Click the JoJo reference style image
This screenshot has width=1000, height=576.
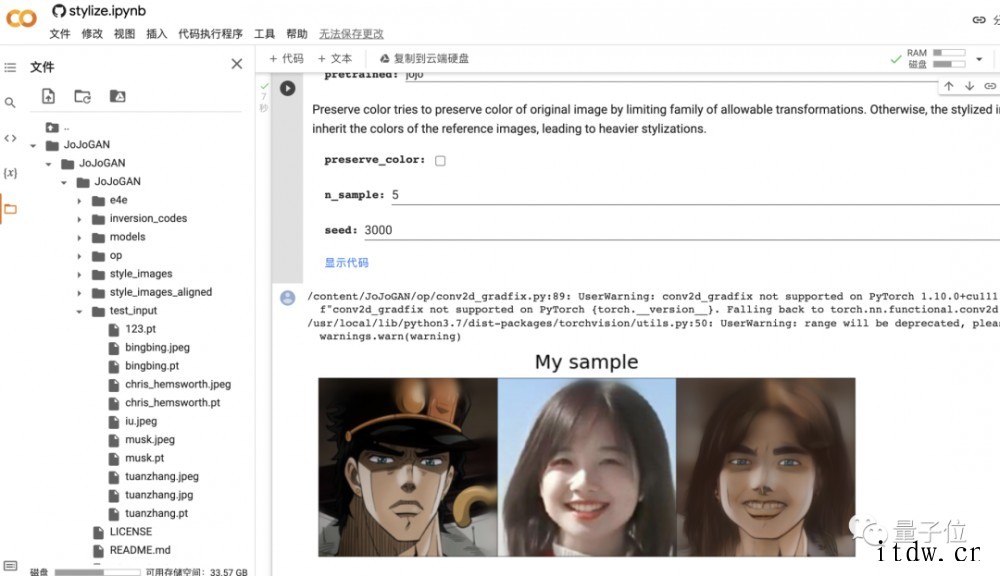coord(408,467)
